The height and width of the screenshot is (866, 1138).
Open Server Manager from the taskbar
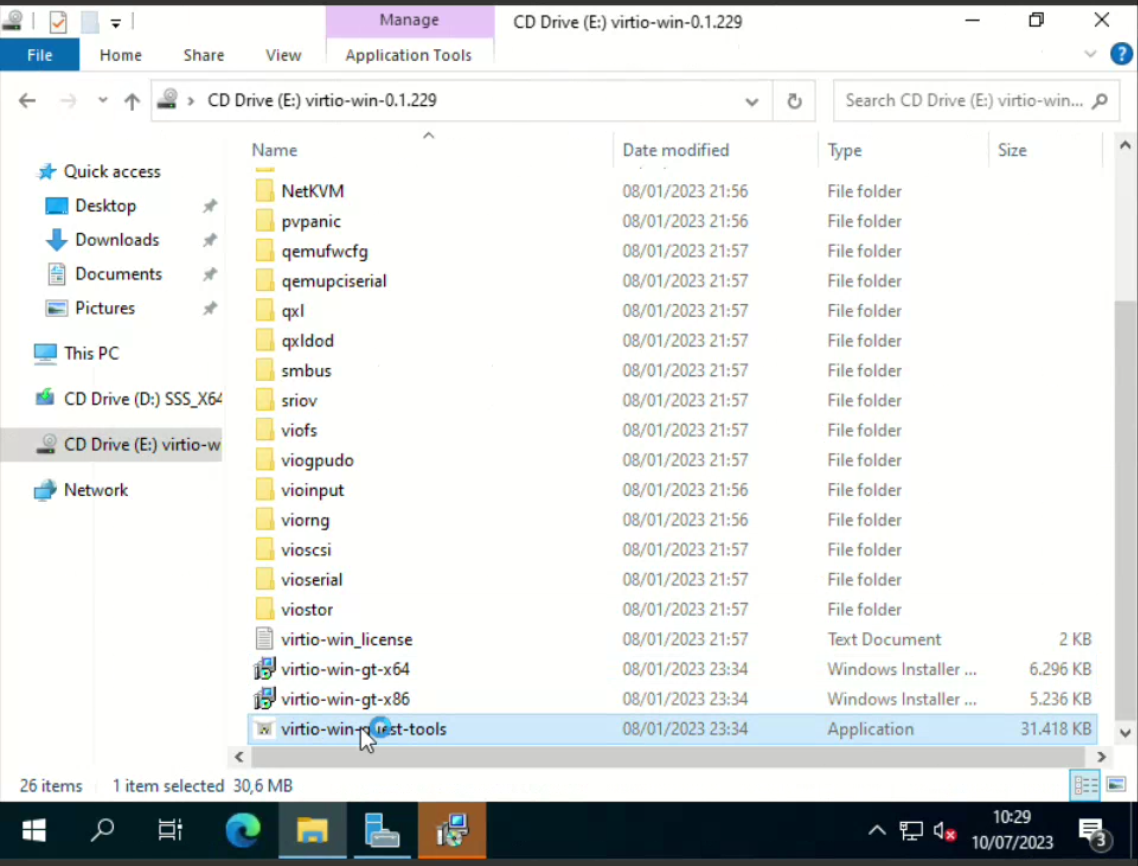[382, 830]
